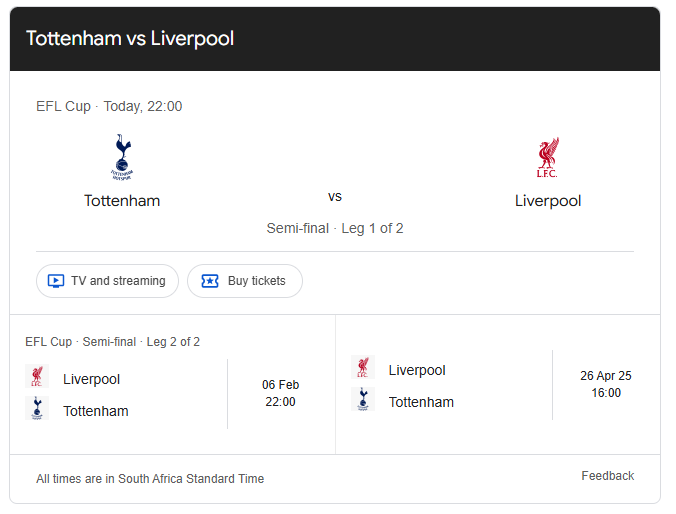Select the Tottenham team name under crest
Viewport: 676px width, 514px height.
(122, 201)
